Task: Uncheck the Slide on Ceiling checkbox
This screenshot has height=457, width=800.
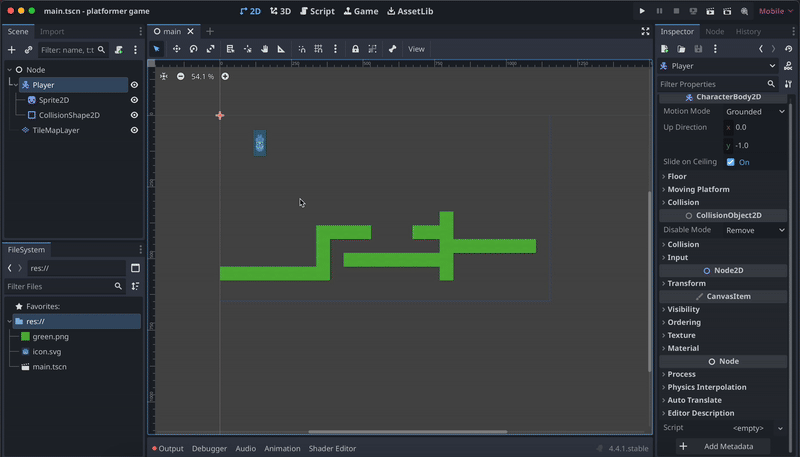Action: (731, 162)
